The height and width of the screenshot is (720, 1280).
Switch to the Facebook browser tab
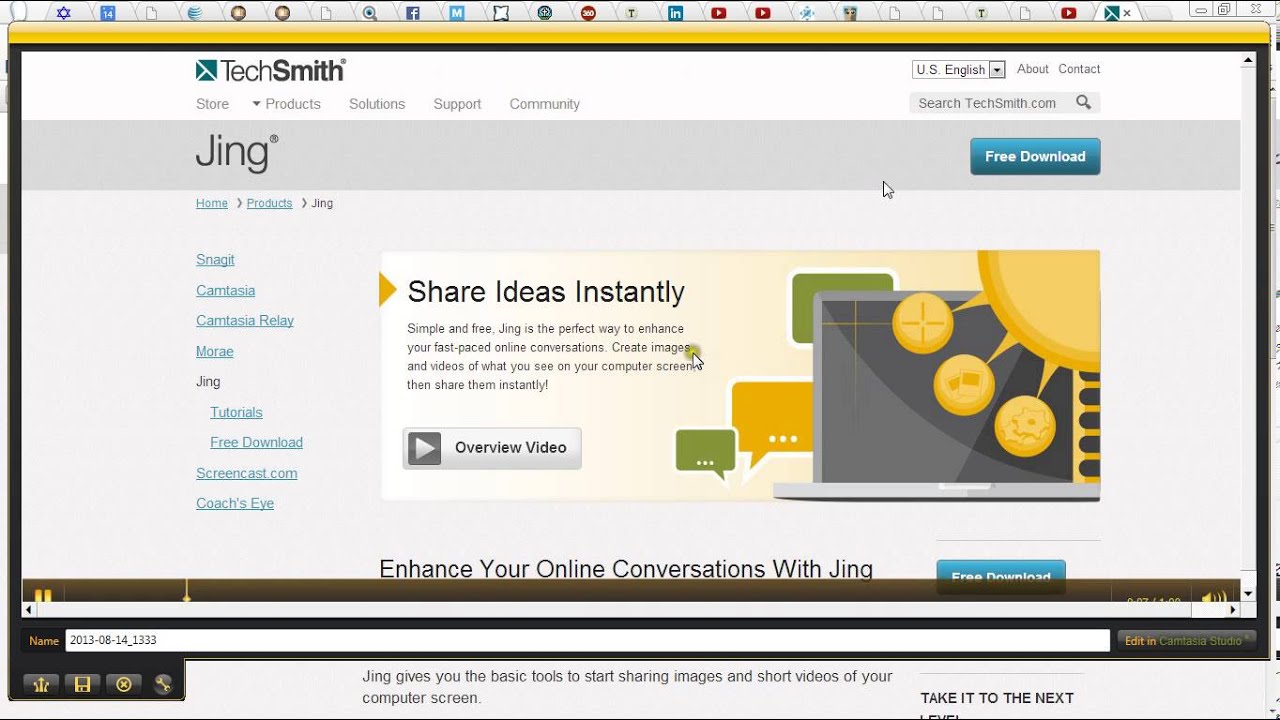[x=412, y=13]
